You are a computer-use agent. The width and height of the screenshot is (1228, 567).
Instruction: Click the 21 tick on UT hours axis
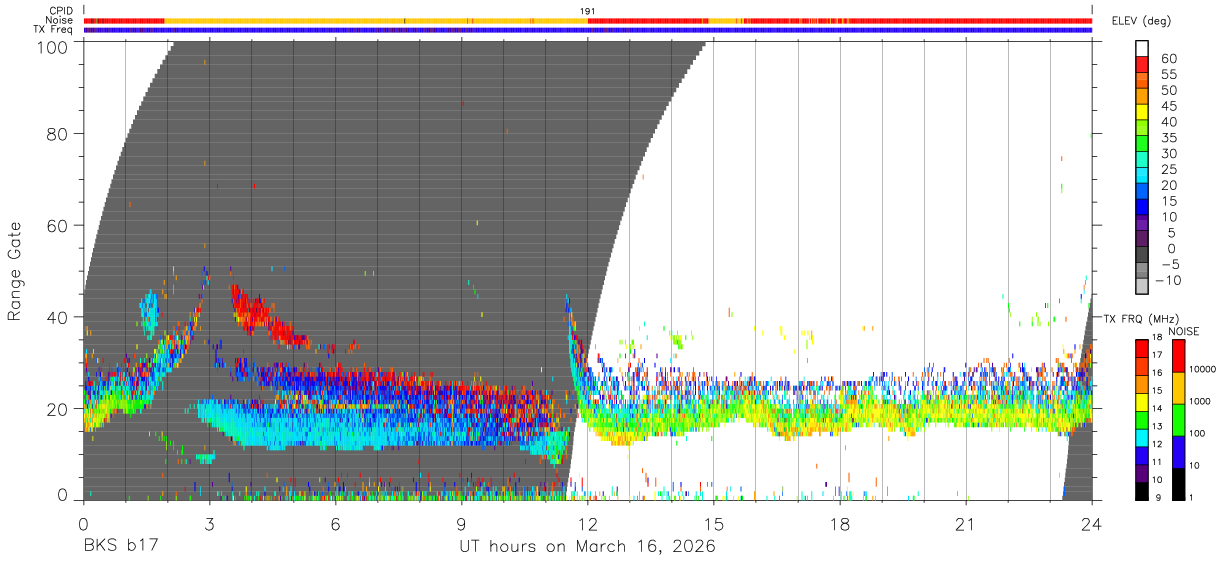(x=966, y=523)
